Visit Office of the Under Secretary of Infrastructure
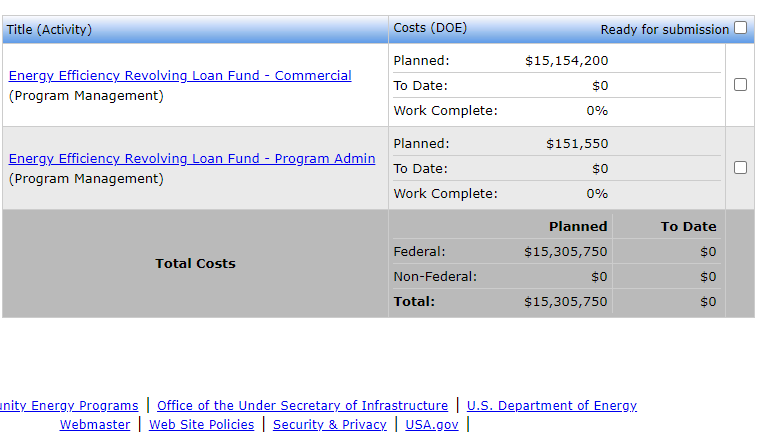Viewport: 767px width, 443px height. [302, 406]
